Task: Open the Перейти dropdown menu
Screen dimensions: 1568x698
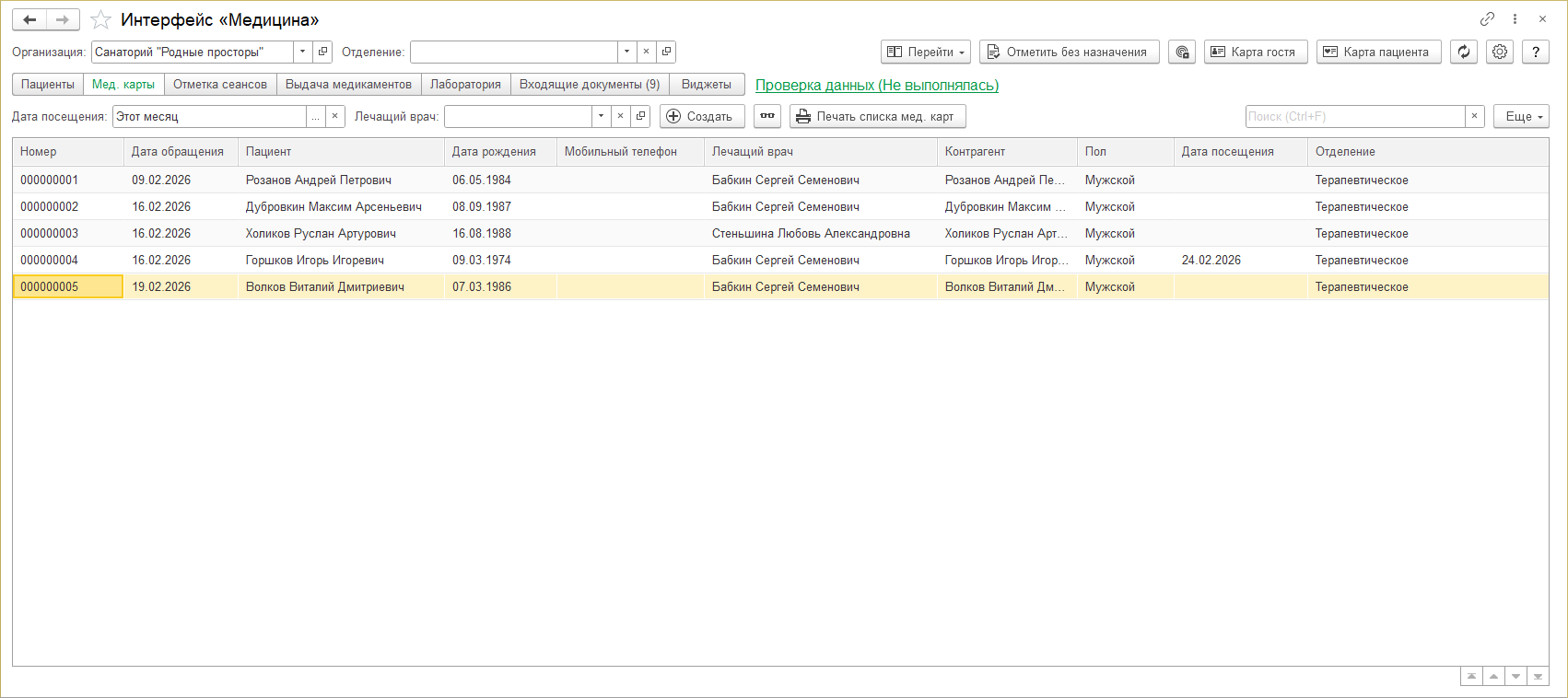Action: click(925, 52)
